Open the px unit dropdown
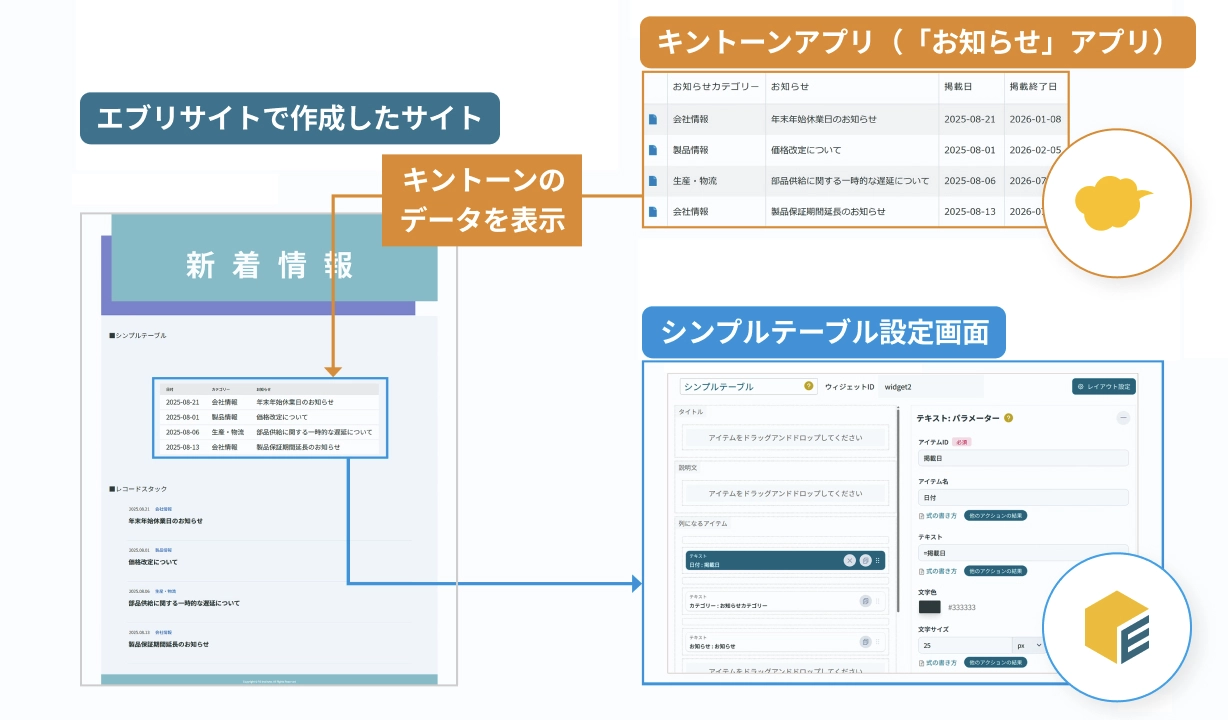This screenshot has height=720, width=1228. (1028, 645)
